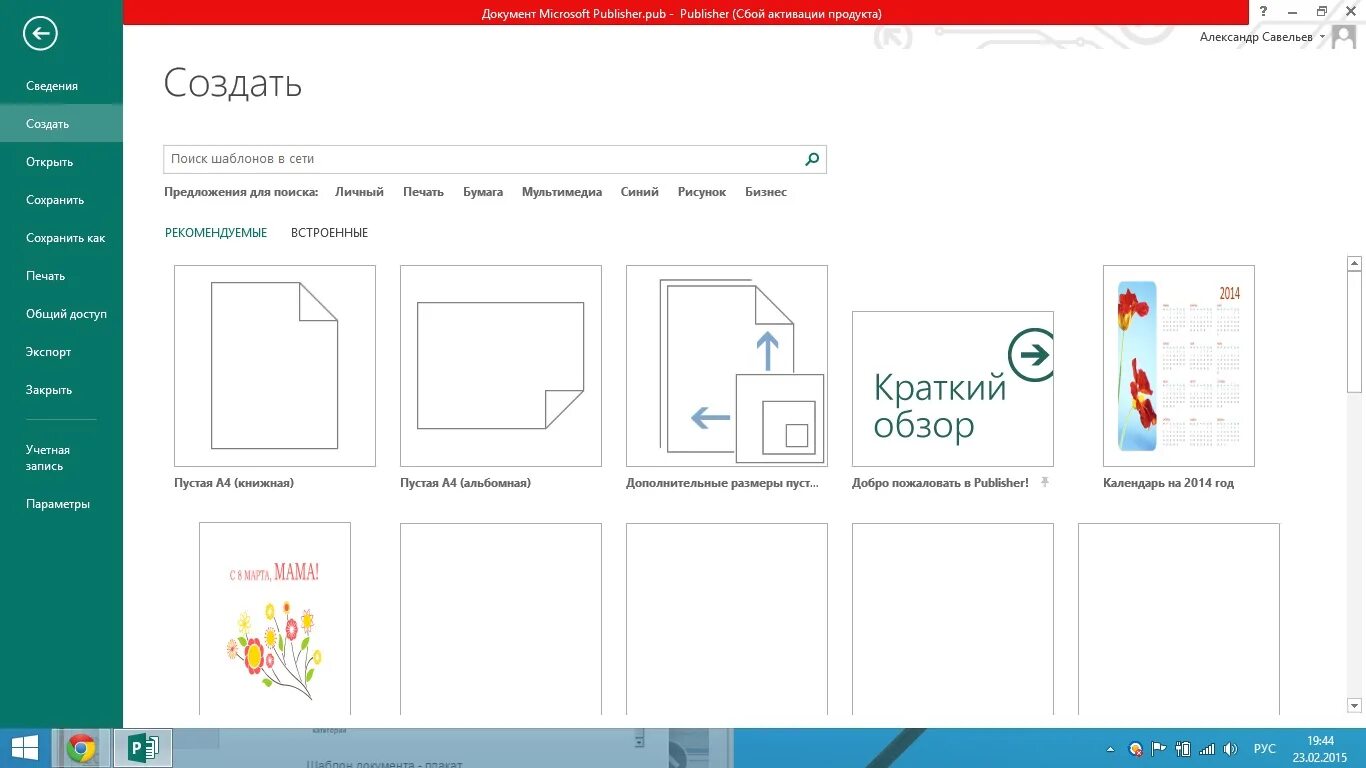Click the scrollbar down arrow of template list

[x=1355, y=706]
